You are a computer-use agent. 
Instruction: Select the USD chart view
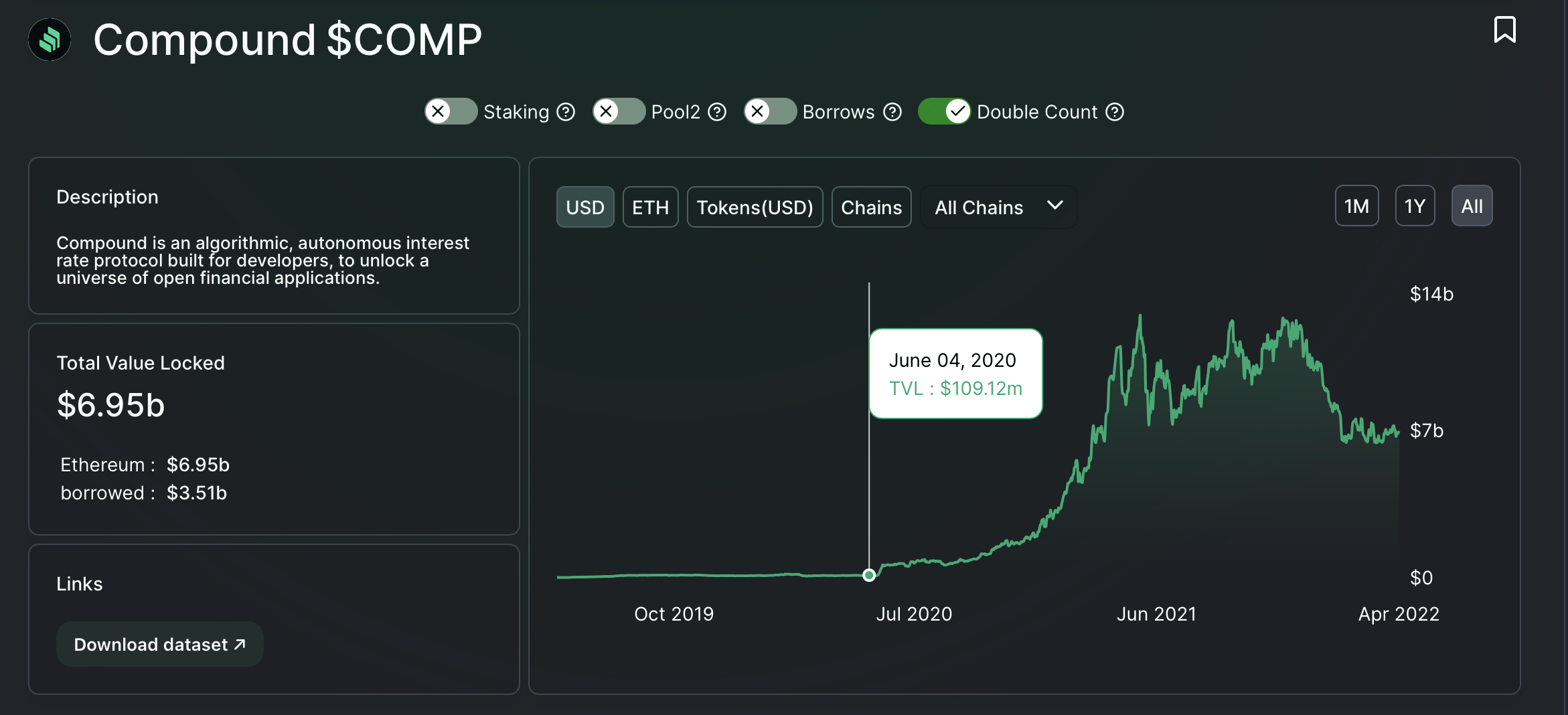(x=585, y=207)
